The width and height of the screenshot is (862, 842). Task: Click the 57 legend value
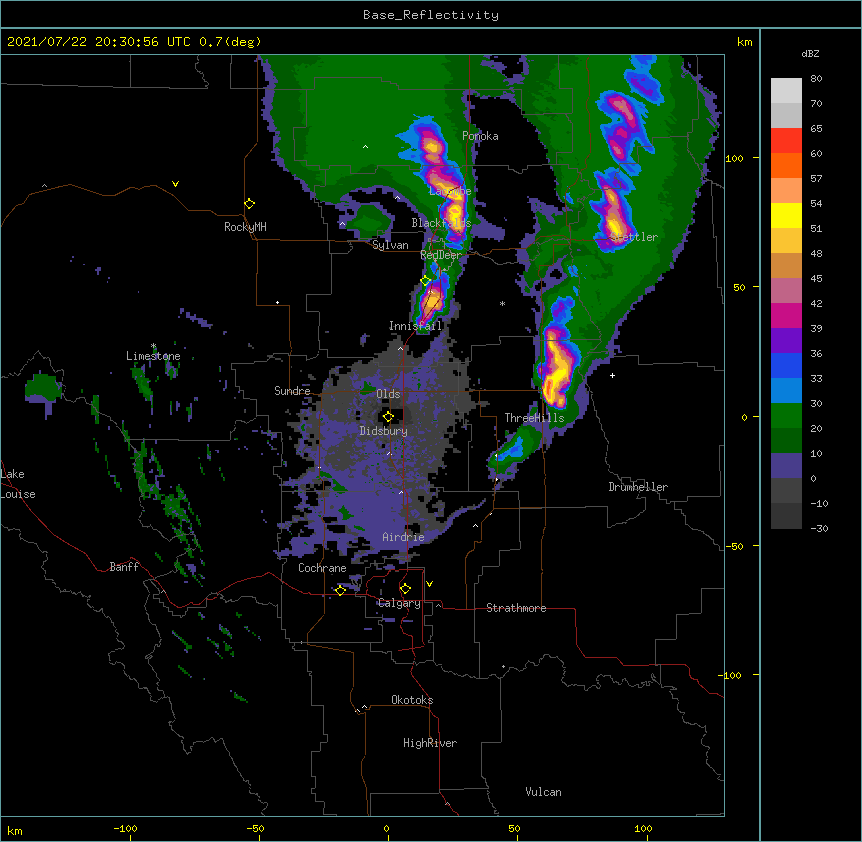click(x=816, y=179)
